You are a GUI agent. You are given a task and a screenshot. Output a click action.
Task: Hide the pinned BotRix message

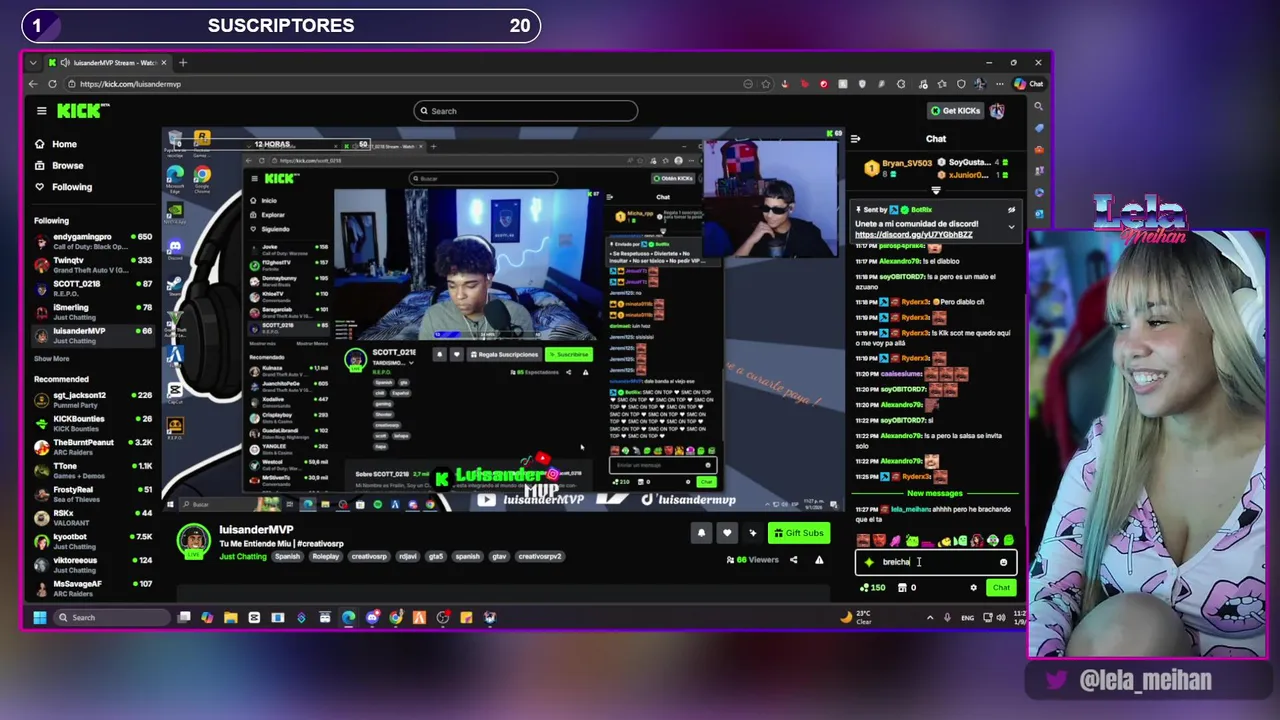1011,210
